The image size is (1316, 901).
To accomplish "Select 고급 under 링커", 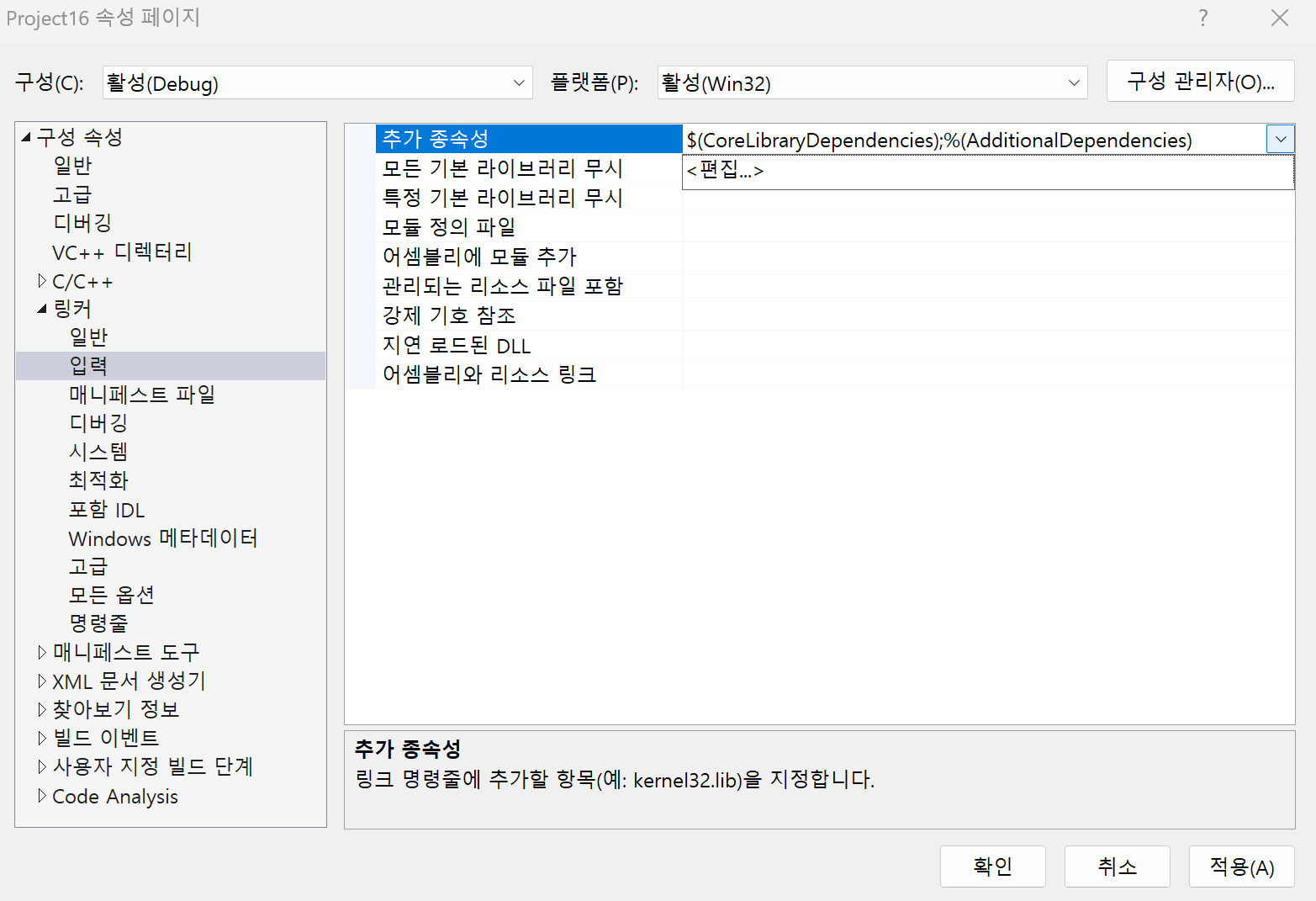I will point(88,567).
